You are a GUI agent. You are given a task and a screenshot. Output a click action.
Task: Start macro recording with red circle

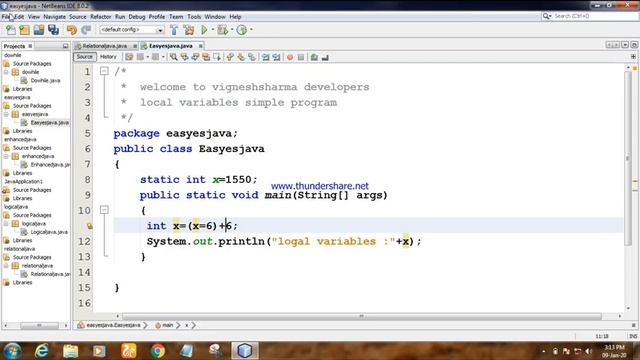[x=290, y=57]
